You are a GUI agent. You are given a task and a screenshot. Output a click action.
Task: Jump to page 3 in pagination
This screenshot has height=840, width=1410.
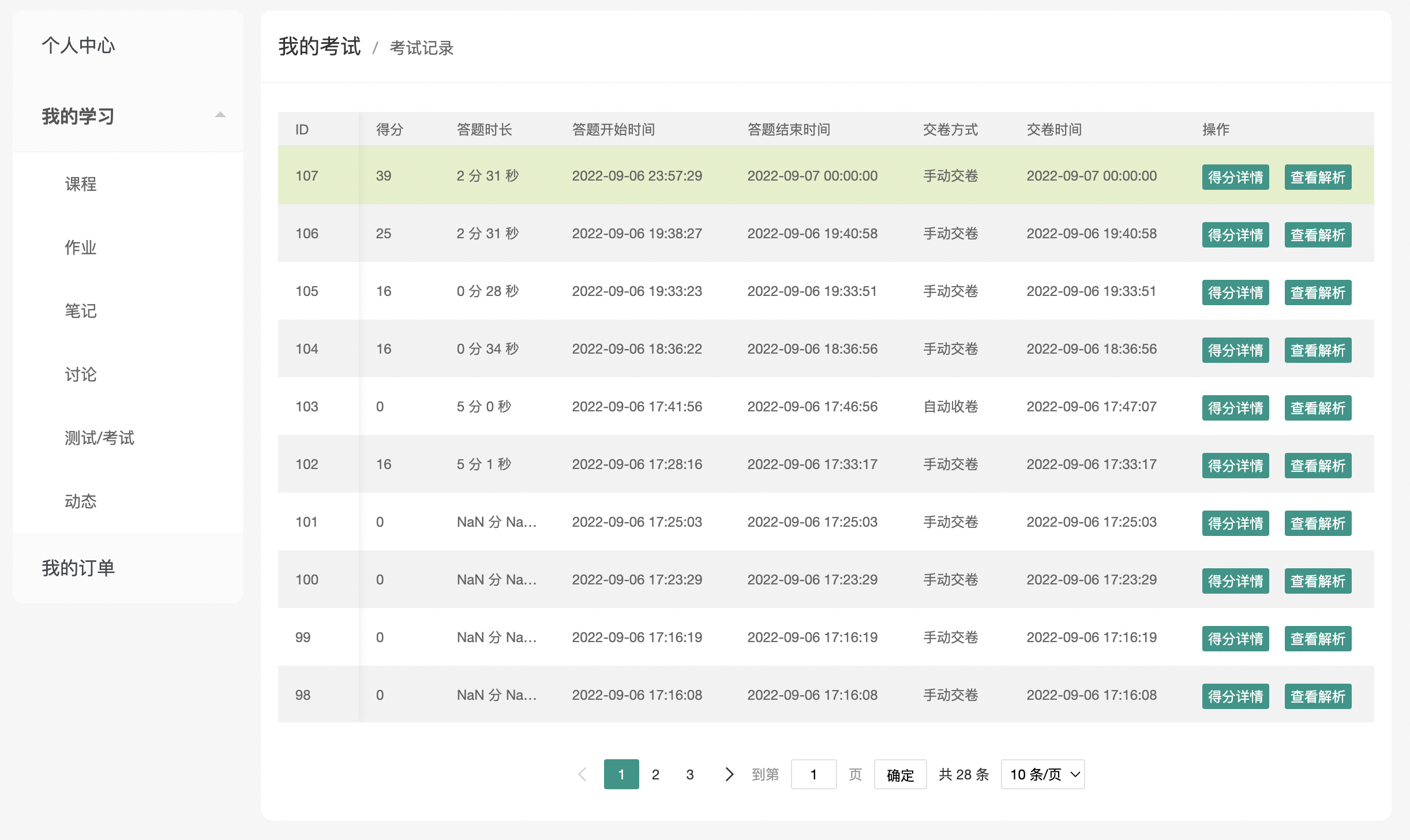(x=690, y=774)
